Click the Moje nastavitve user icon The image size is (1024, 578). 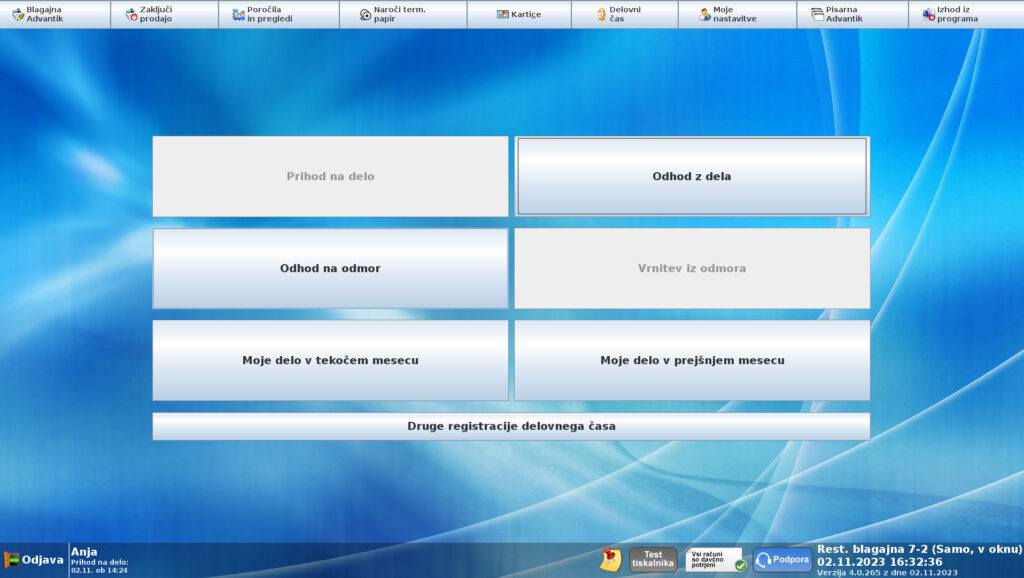[704, 14]
